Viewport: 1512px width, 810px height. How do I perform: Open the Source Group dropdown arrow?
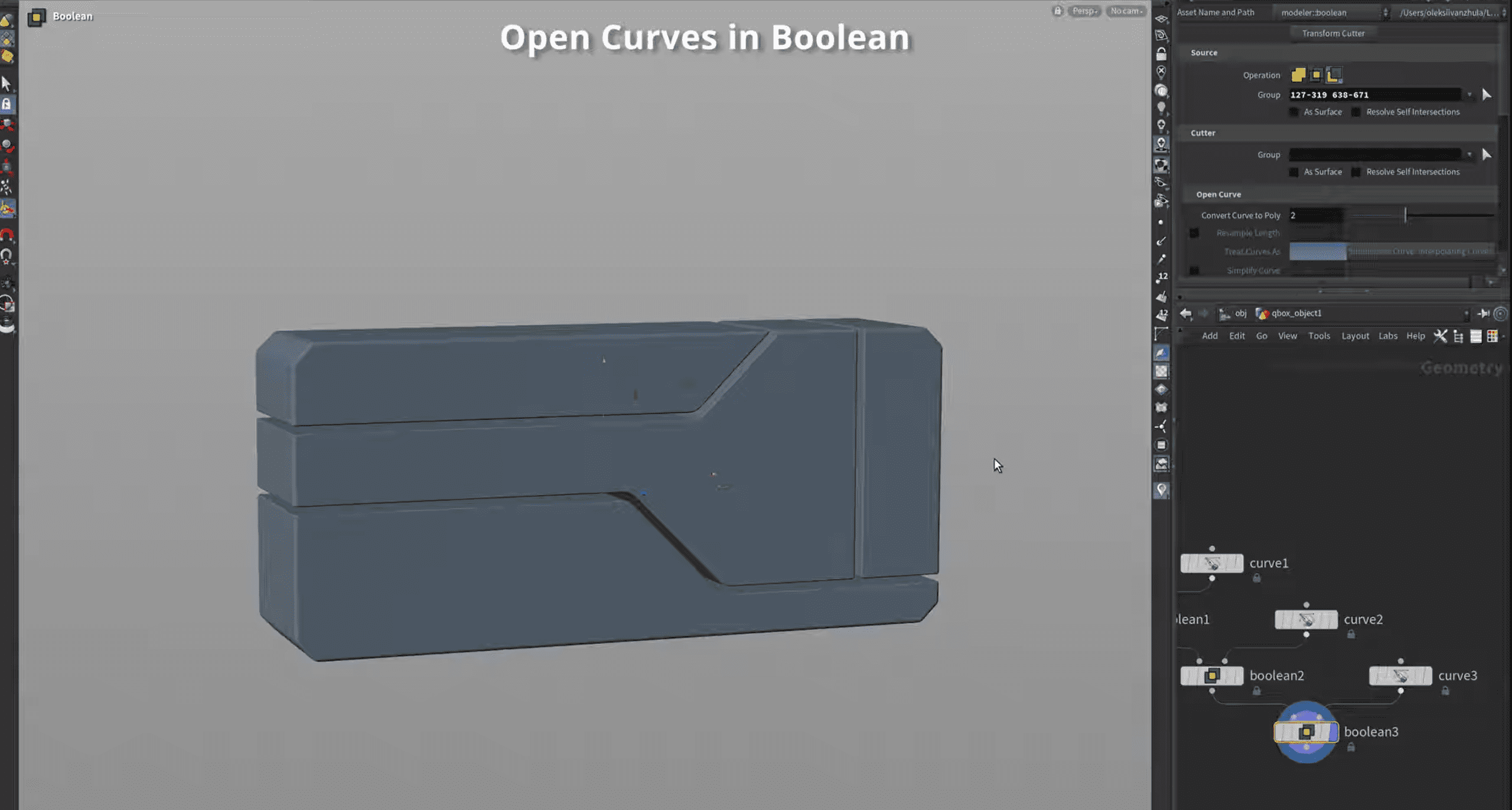pyautogui.click(x=1469, y=95)
